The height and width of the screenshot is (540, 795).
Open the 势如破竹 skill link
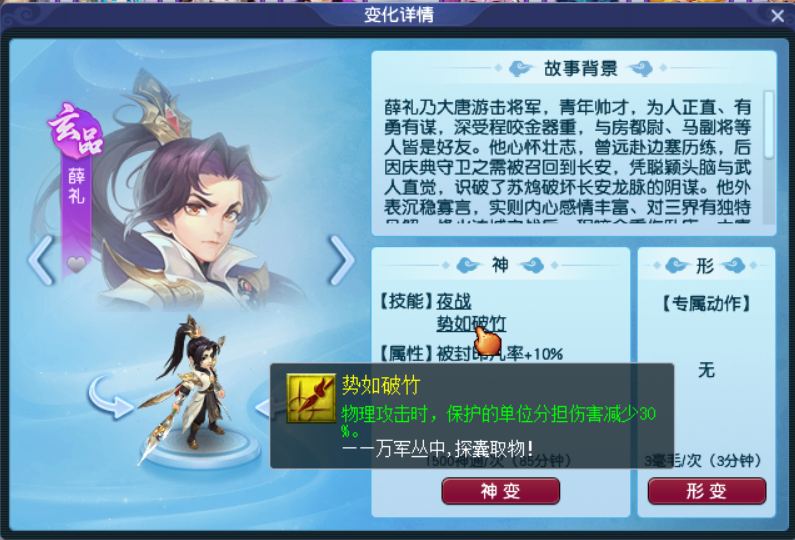coord(471,323)
